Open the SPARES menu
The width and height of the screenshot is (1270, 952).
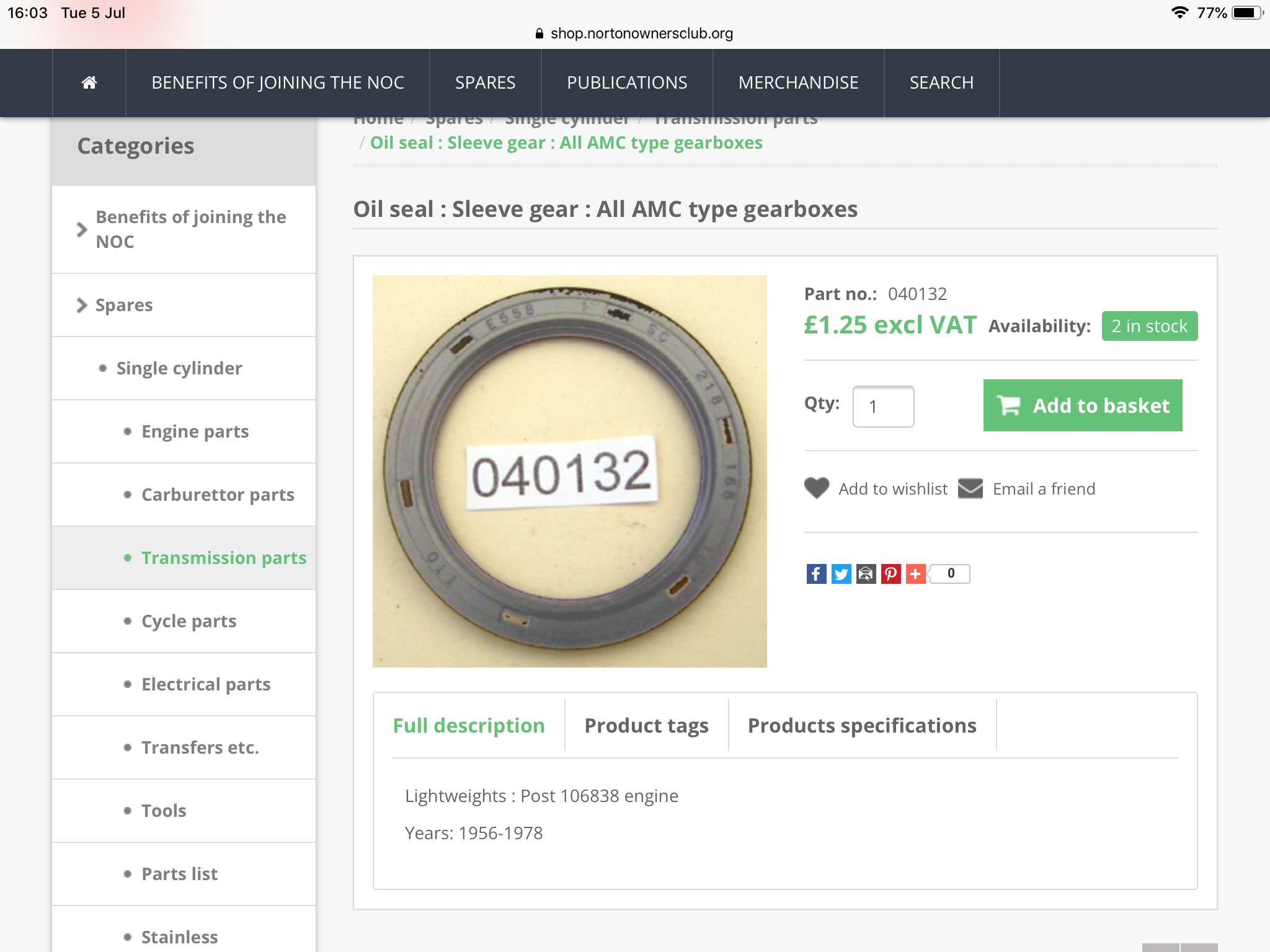[485, 82]
